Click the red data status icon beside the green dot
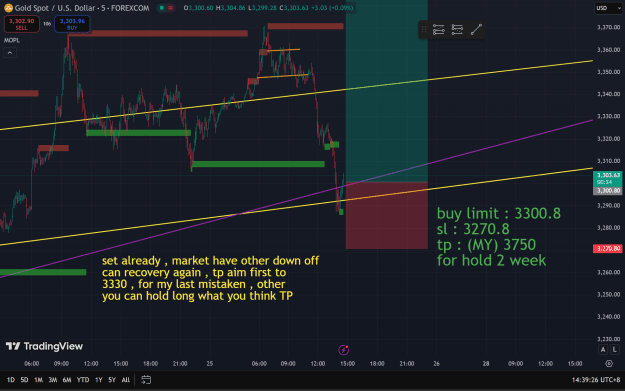 pos(171,8)
